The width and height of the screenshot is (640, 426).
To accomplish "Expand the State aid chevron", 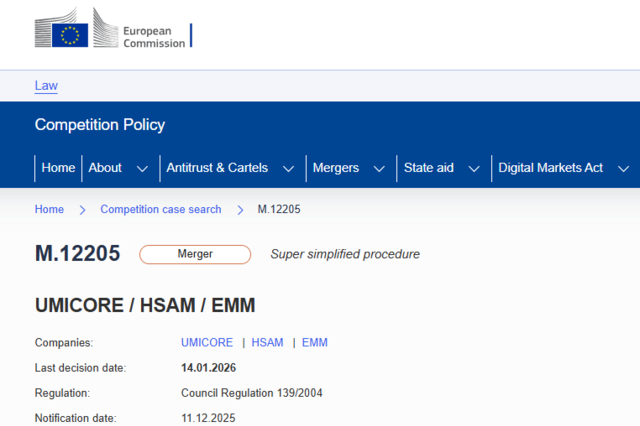I will (474, 169).
